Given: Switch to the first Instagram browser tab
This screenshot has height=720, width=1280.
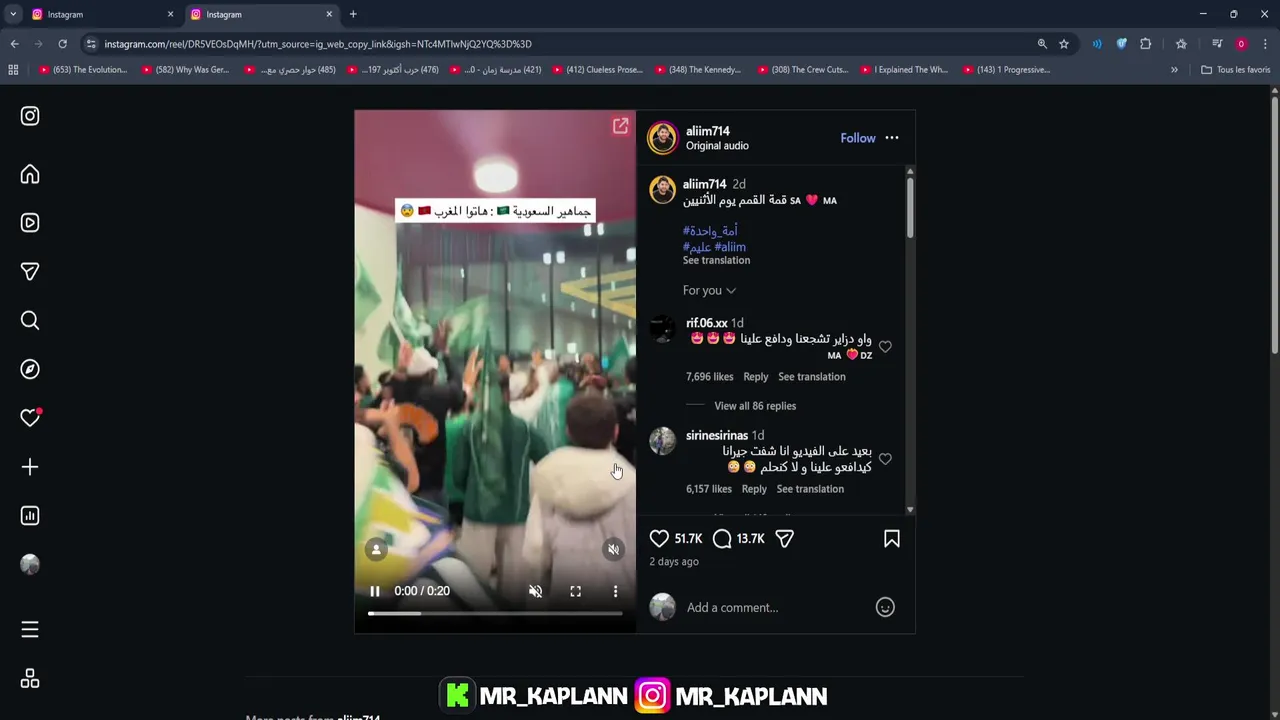Looking at the screenshot, I should point(98,14).
